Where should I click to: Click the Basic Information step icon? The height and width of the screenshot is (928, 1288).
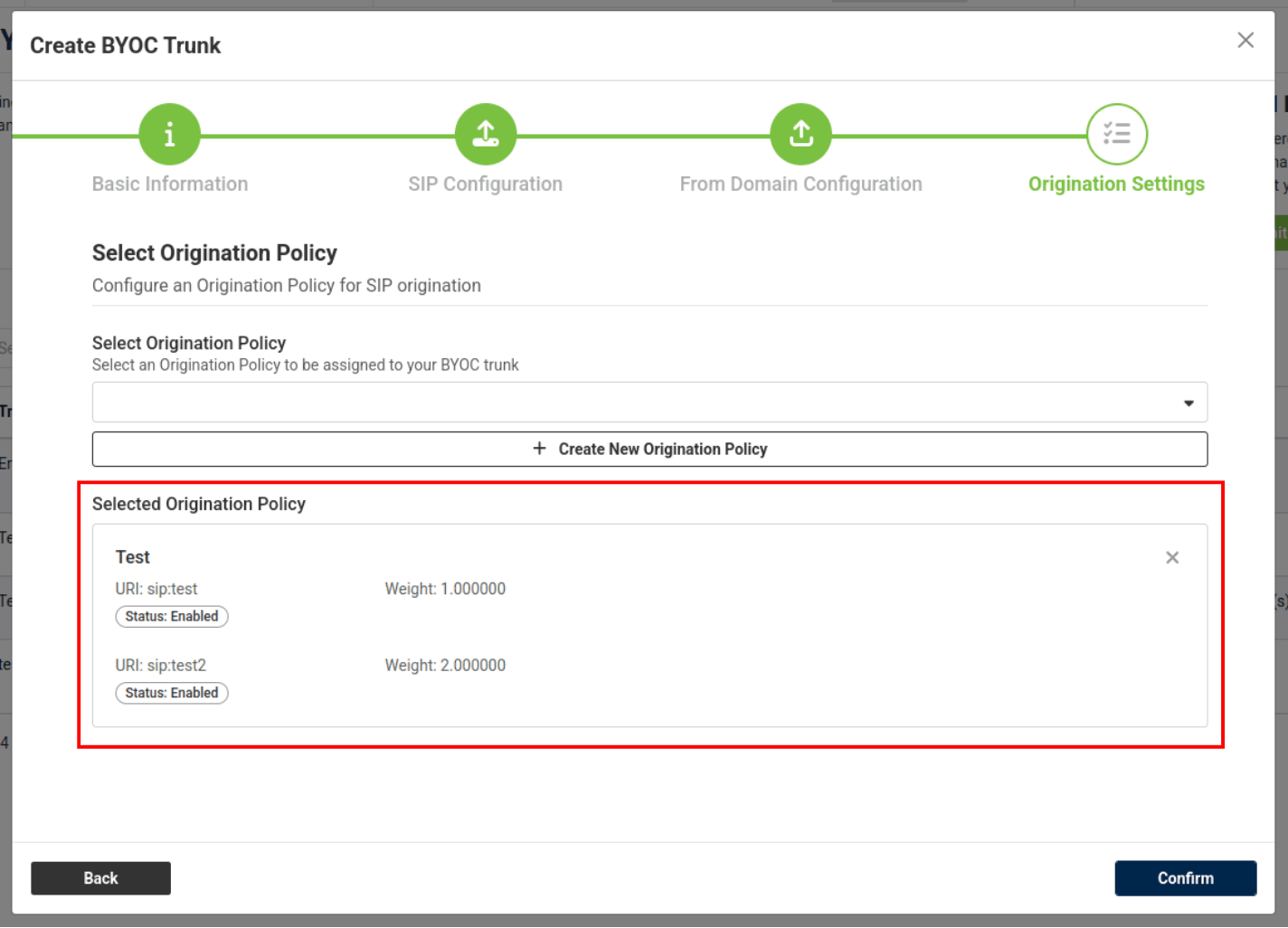169,135
